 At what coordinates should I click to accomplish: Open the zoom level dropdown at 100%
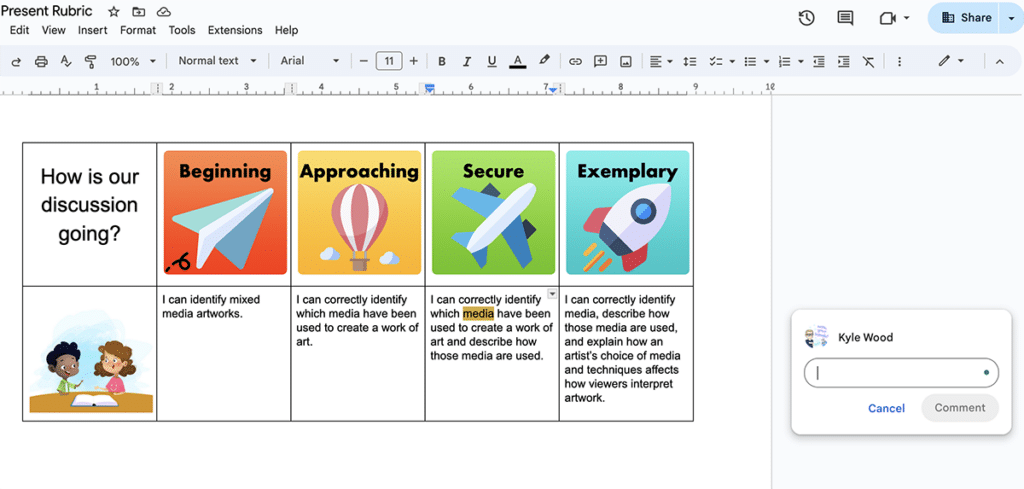133,61
